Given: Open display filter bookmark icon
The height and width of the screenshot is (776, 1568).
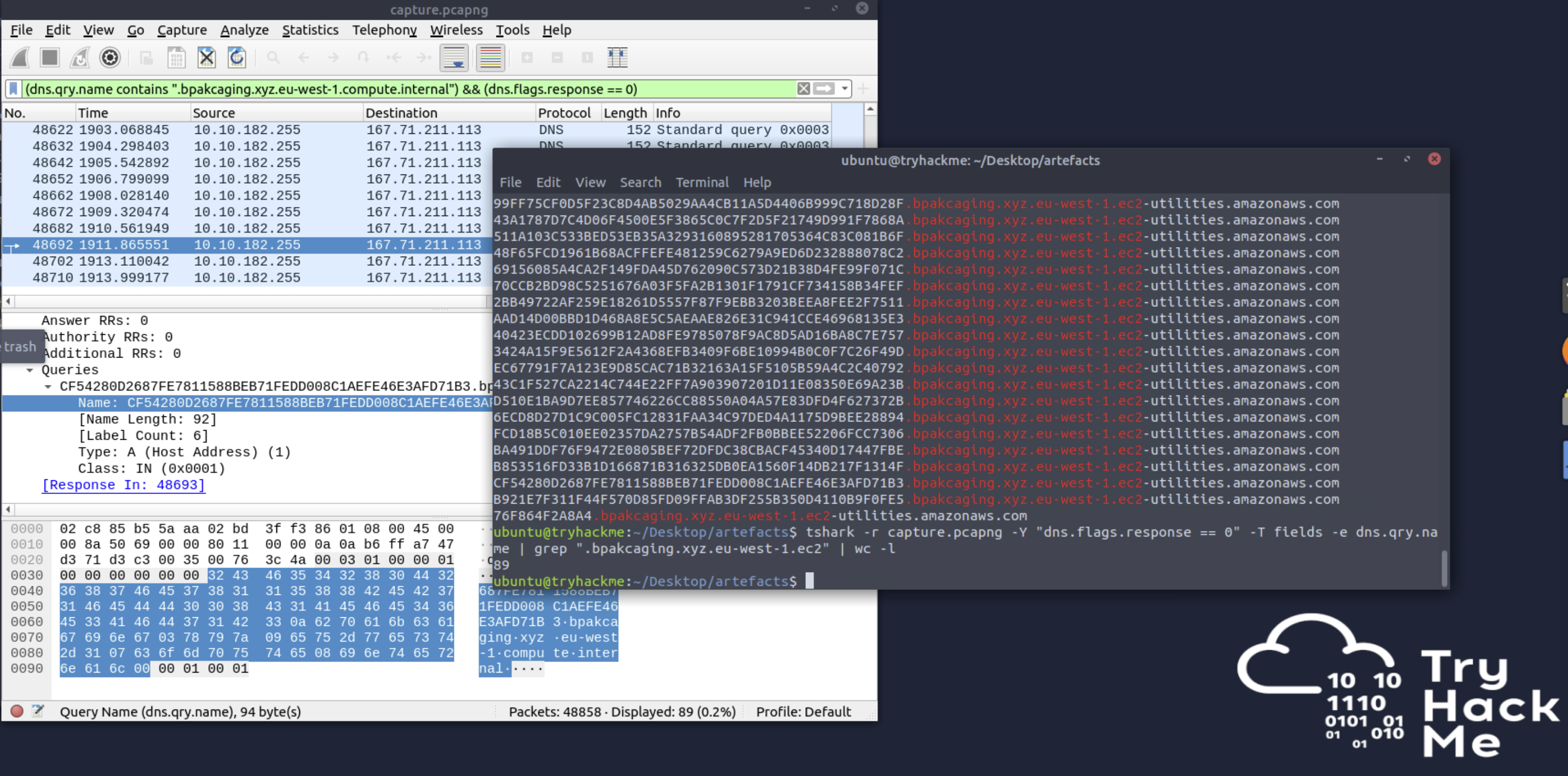Looking at the screenshot, I should pos(13,89).
